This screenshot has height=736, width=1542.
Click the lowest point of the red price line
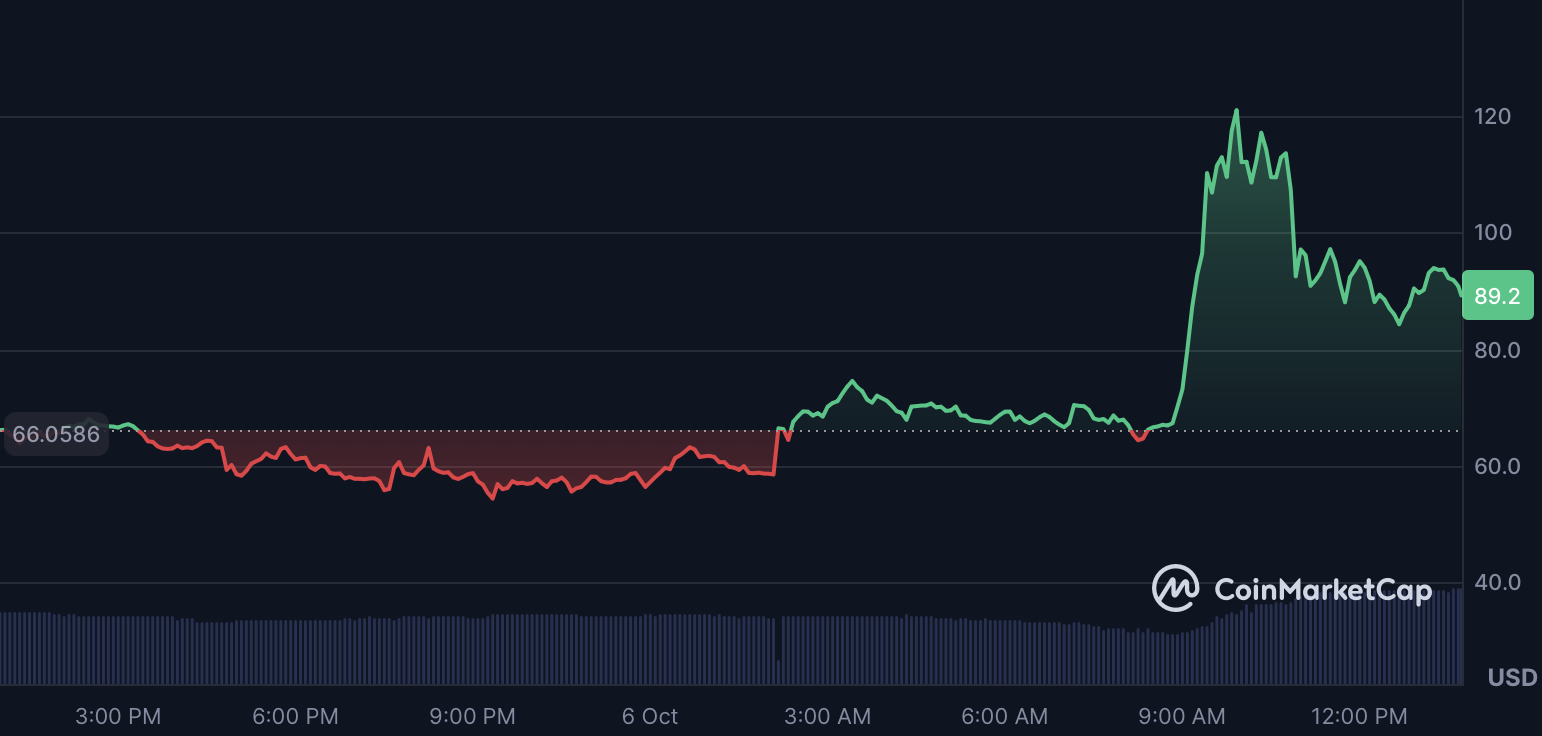(x=493, y=498)
